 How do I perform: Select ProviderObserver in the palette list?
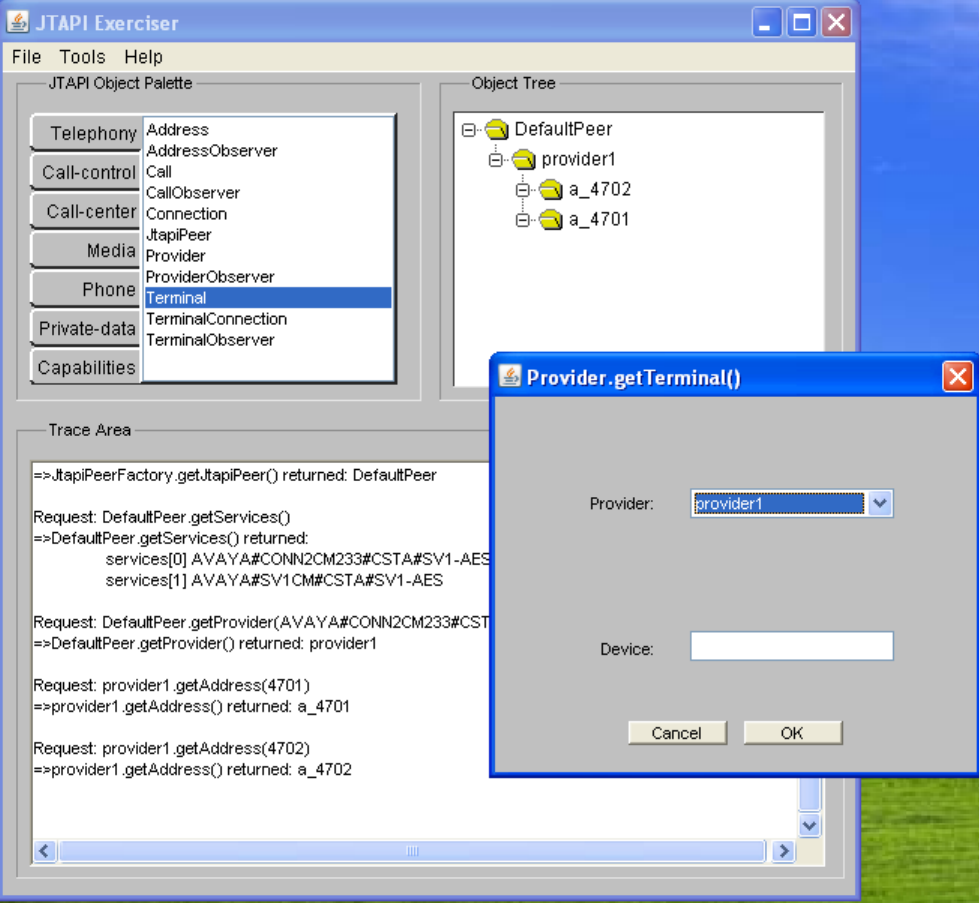pos(268,277)
